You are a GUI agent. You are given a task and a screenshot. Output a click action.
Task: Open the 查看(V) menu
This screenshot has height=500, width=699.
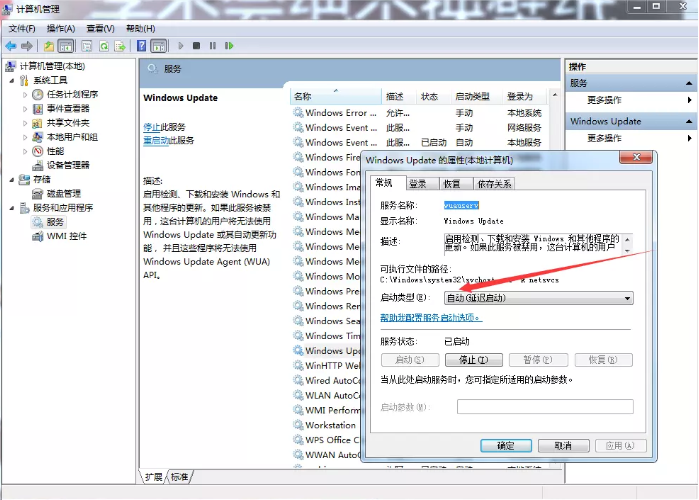pos(100,29)
